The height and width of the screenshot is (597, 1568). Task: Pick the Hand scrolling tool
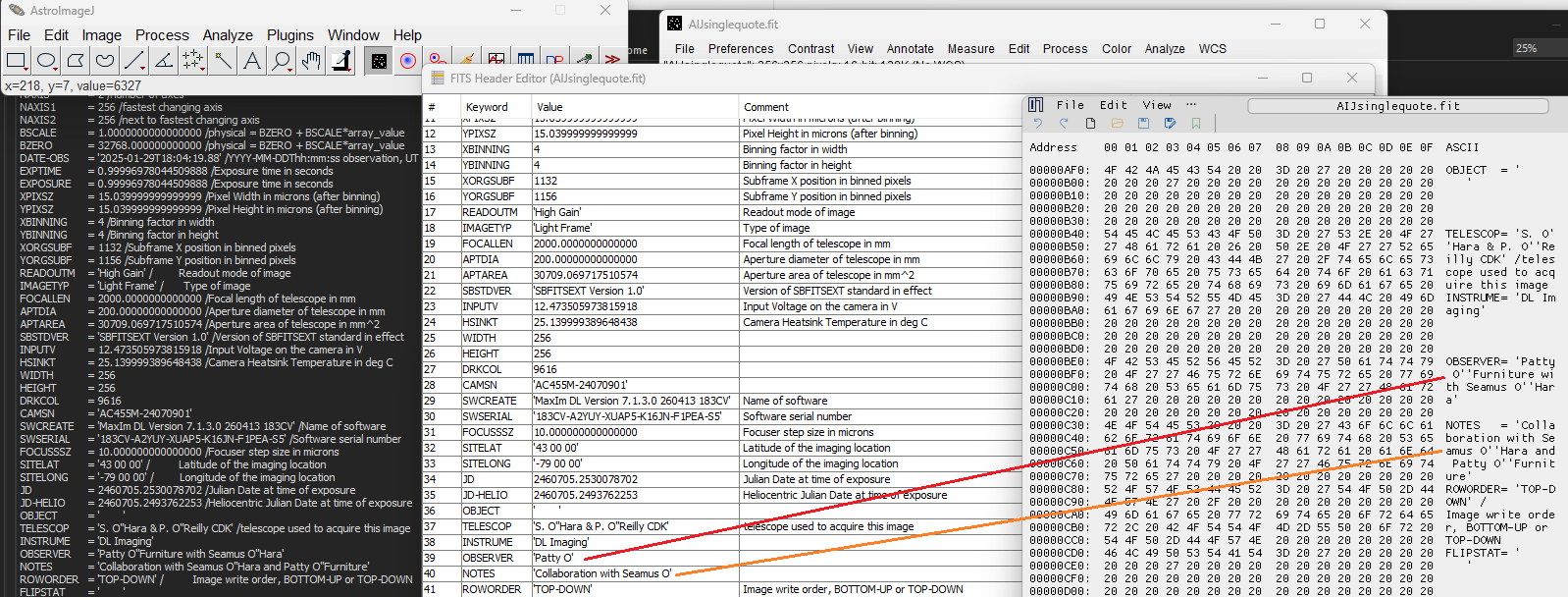point(311,62)
